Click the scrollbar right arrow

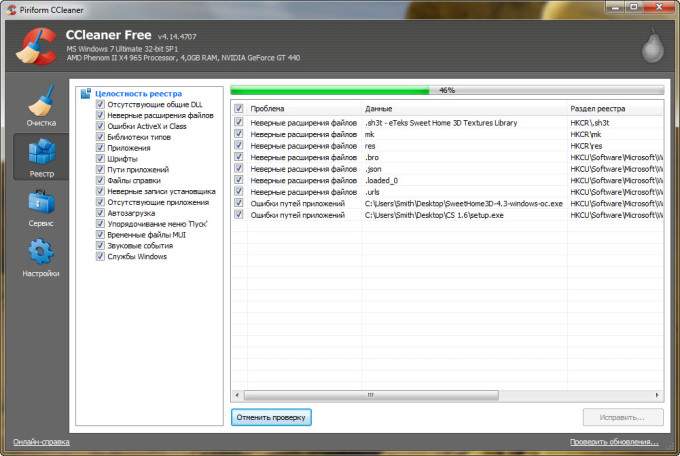click(657, 395)
